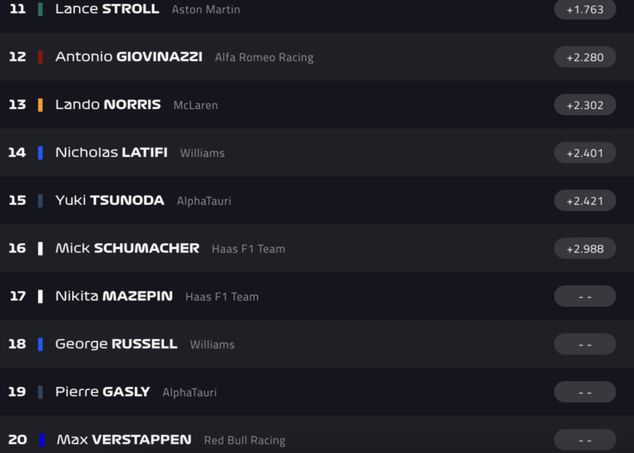
Task: Open Yuki Tsunoda's driver entry
Action: (110, 200)
